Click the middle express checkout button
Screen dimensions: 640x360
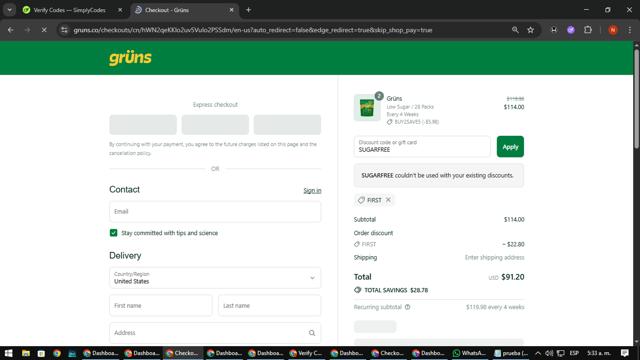(215, 124)
